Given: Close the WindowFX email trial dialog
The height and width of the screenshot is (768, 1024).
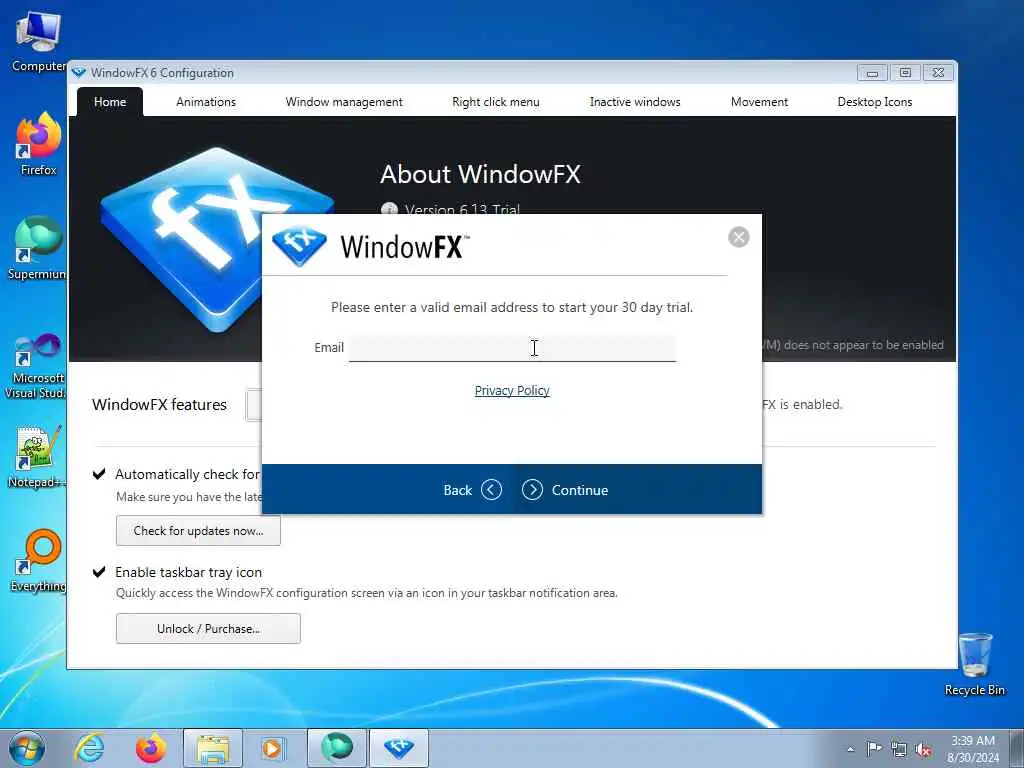Looking at the screenshot, I should 739,237.
